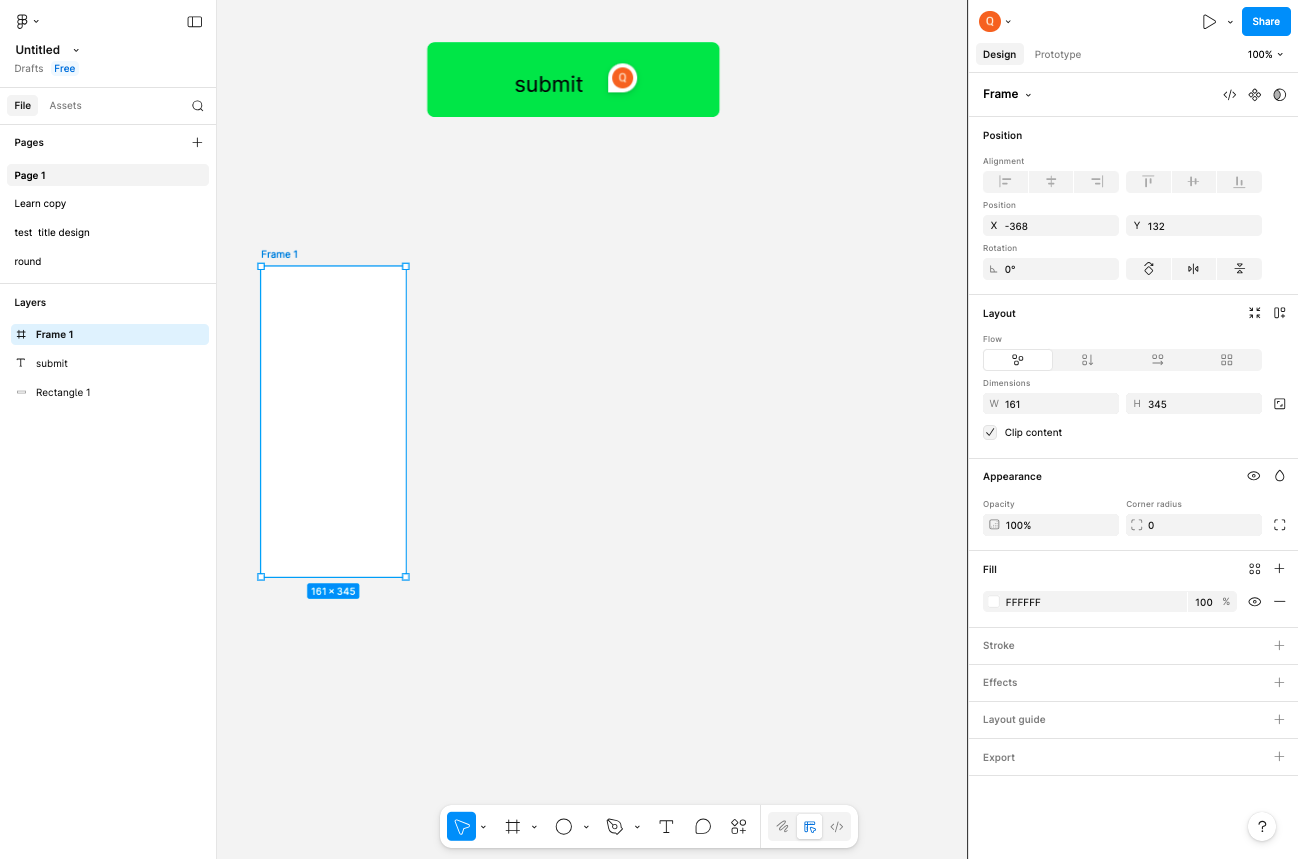The image size is (1298, 859).
Task: Select the Text tool in toolbar
Action: point(666,827)
